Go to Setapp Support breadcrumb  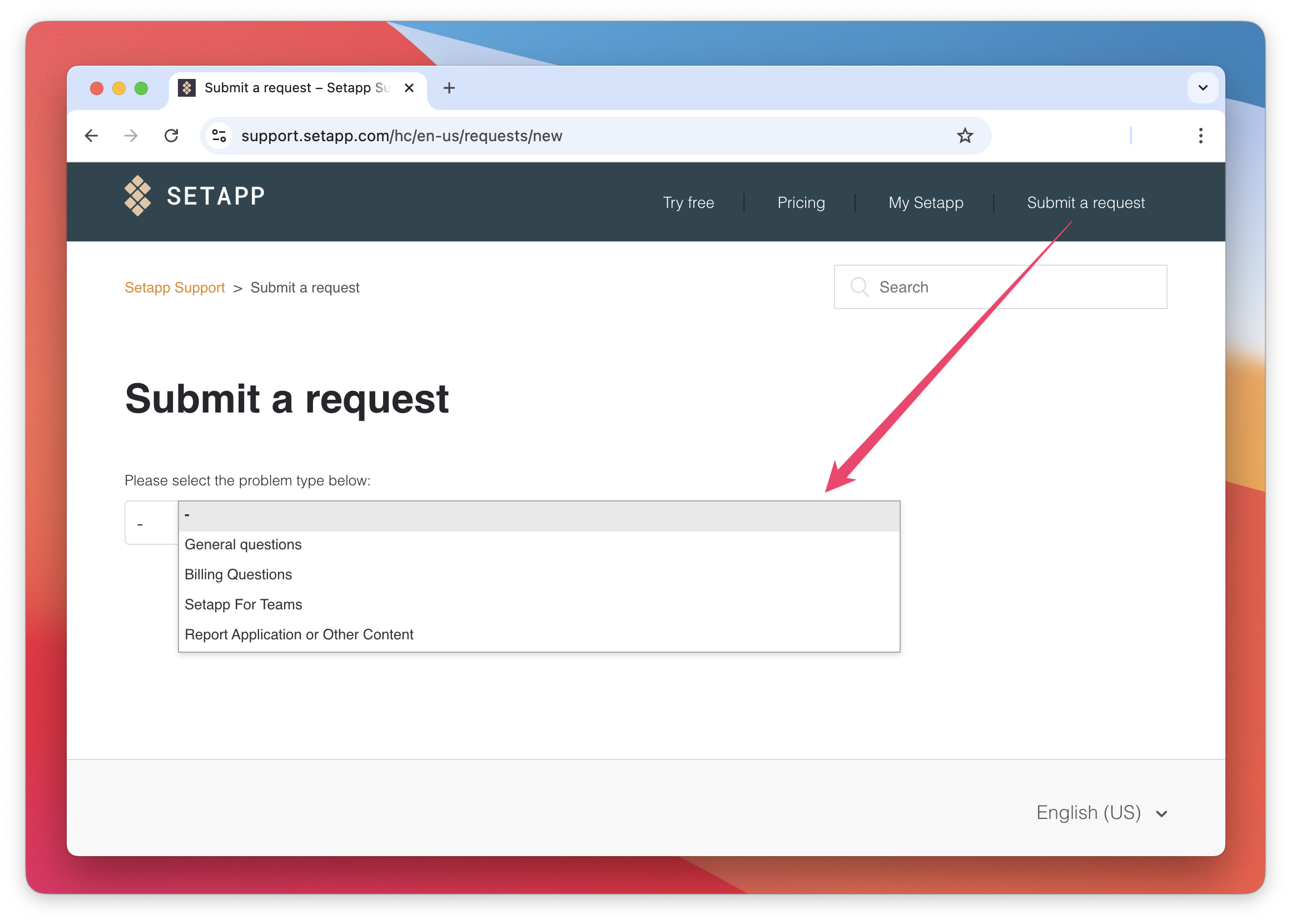pos(175,287)
